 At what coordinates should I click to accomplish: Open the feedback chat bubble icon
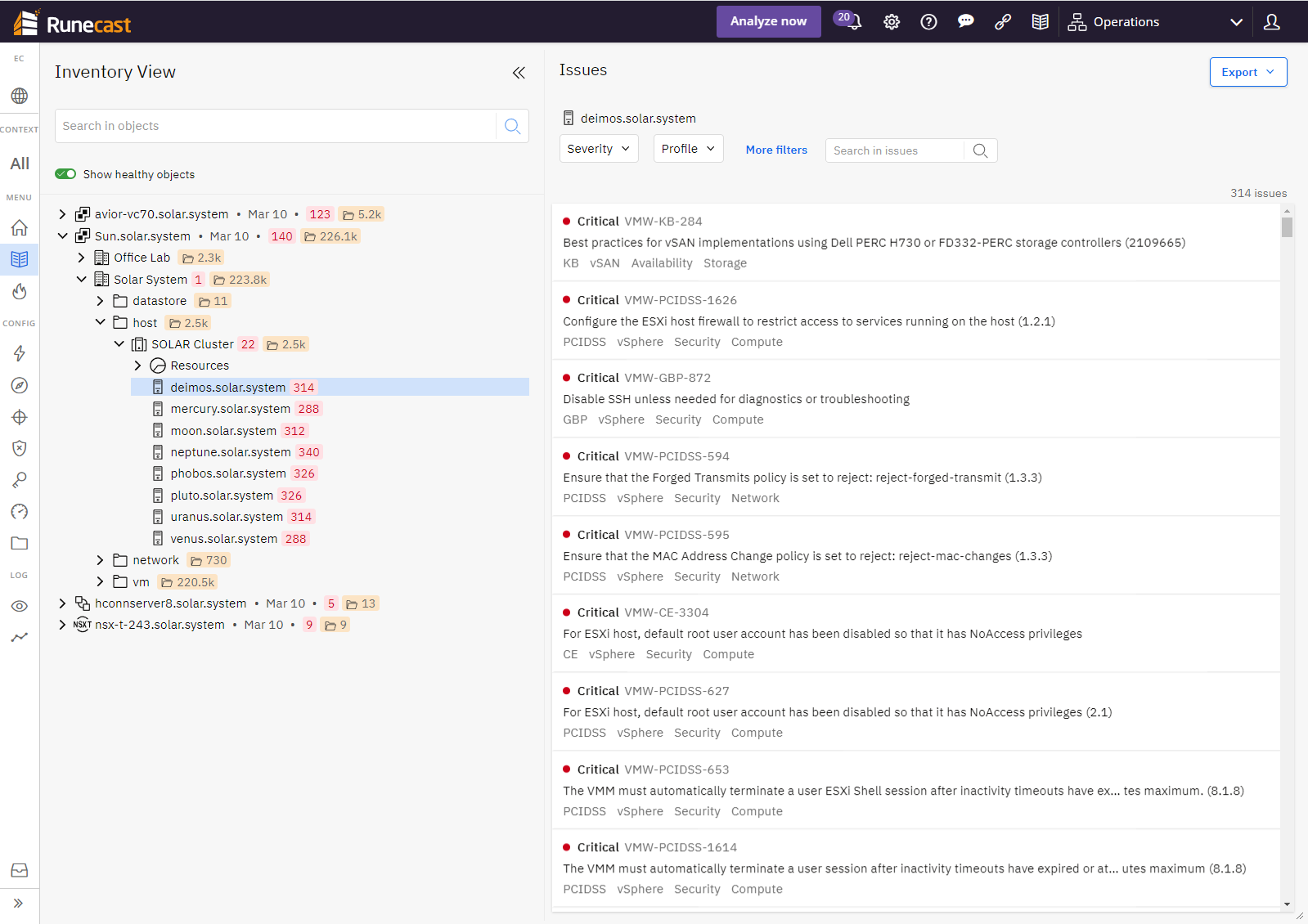[966, 22]
